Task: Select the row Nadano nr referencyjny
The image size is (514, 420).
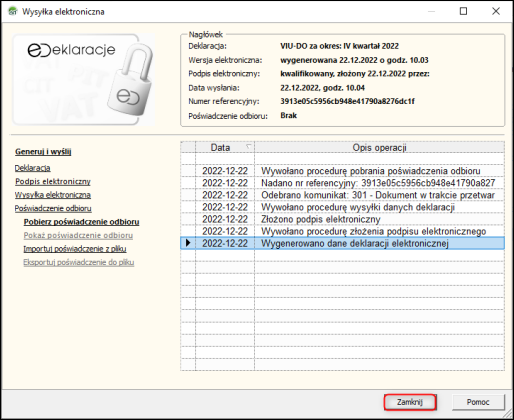Action: tap(342, 183)
